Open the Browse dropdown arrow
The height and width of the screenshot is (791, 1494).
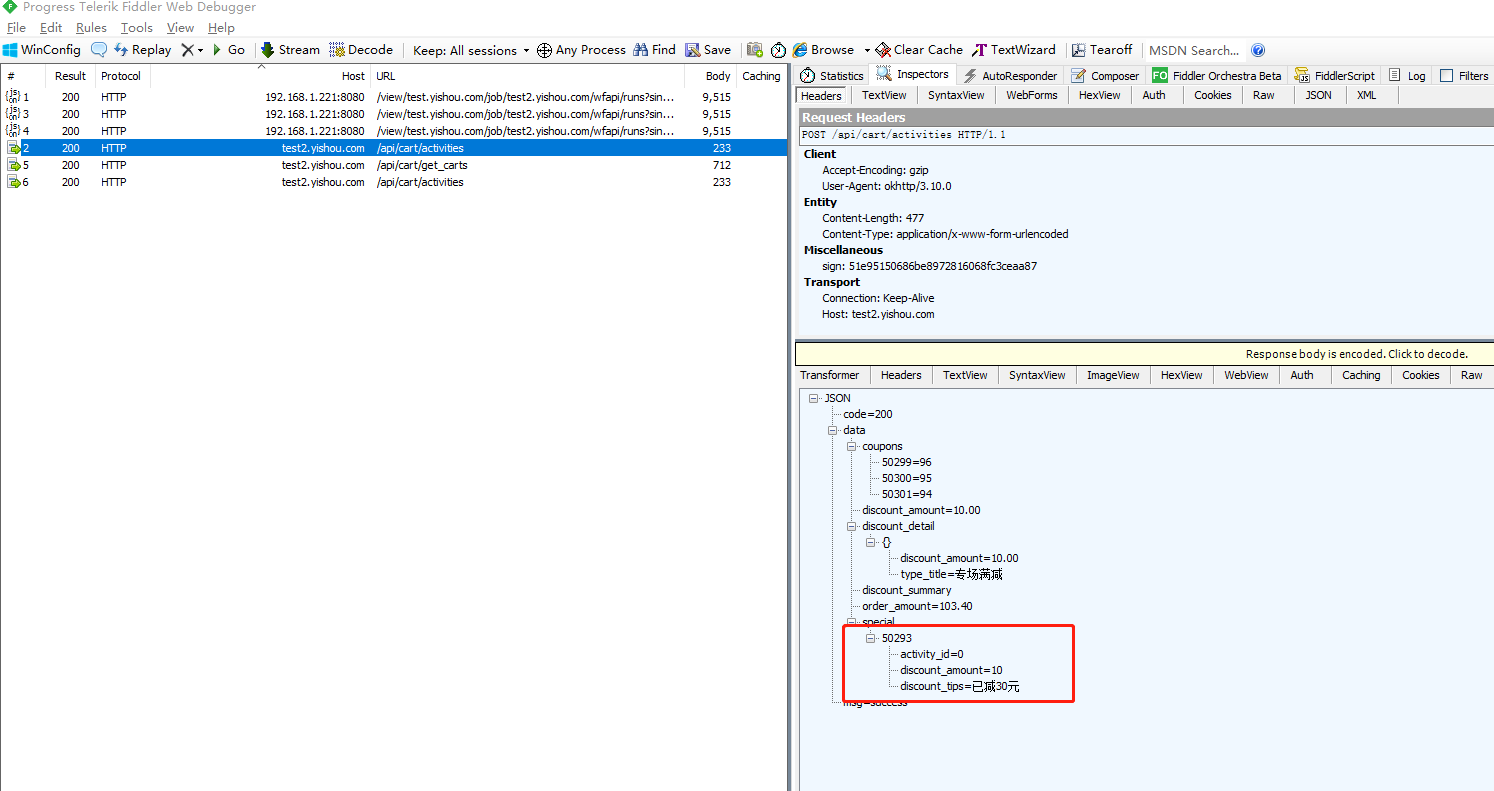867,50
